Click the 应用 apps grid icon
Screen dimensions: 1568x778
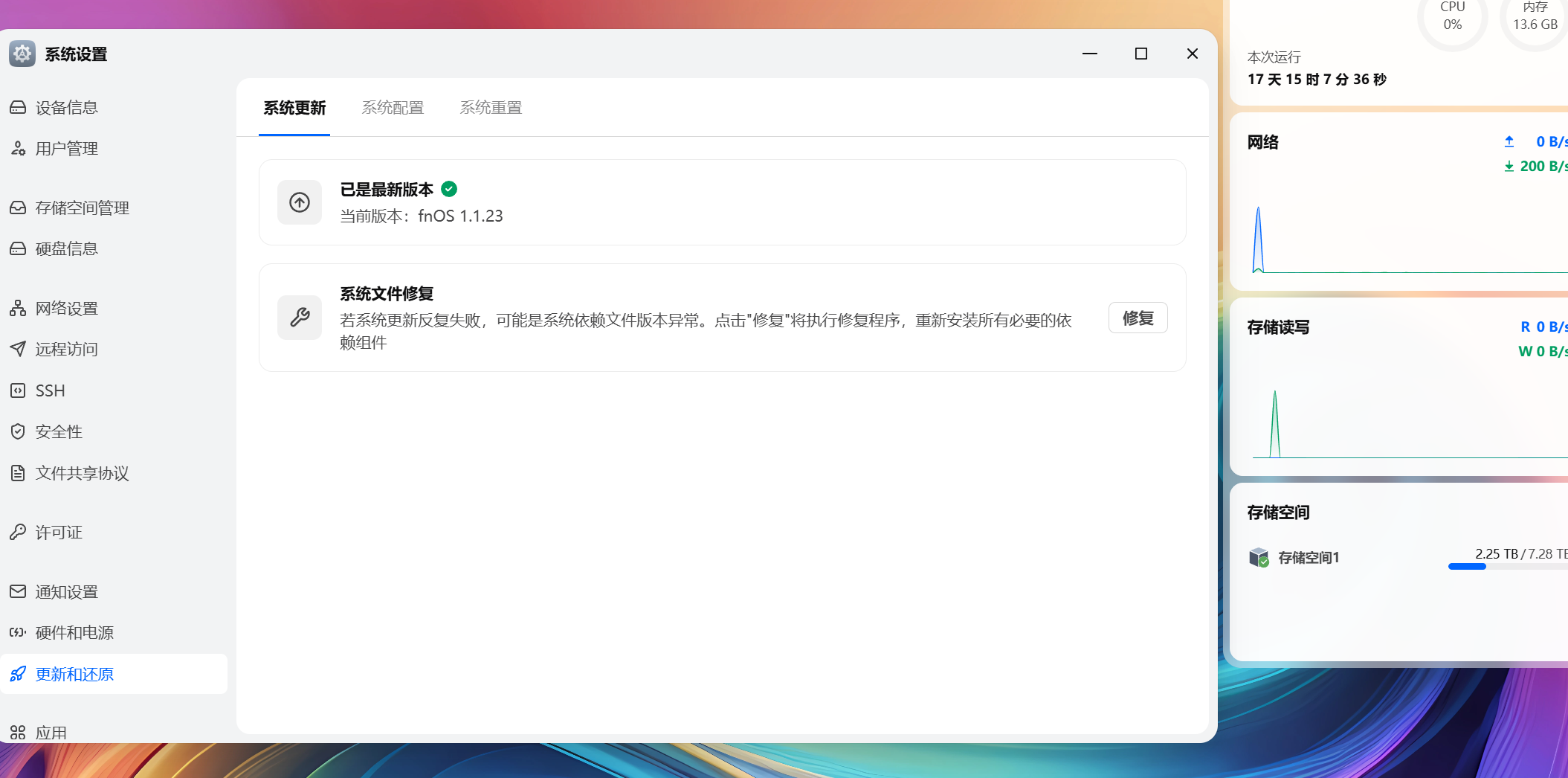[x=18, y=733]
